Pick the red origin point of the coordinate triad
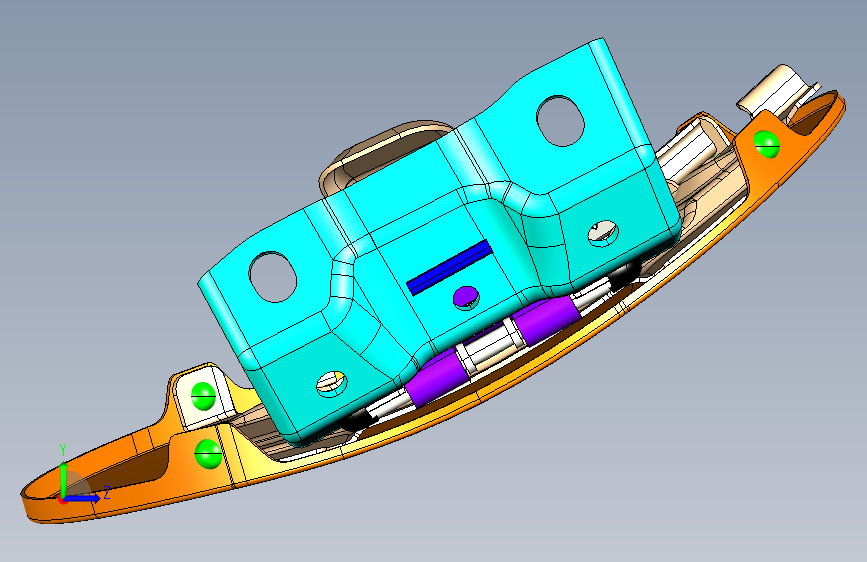867x562 pixels. pyautogui.click(x=62, y=500)
